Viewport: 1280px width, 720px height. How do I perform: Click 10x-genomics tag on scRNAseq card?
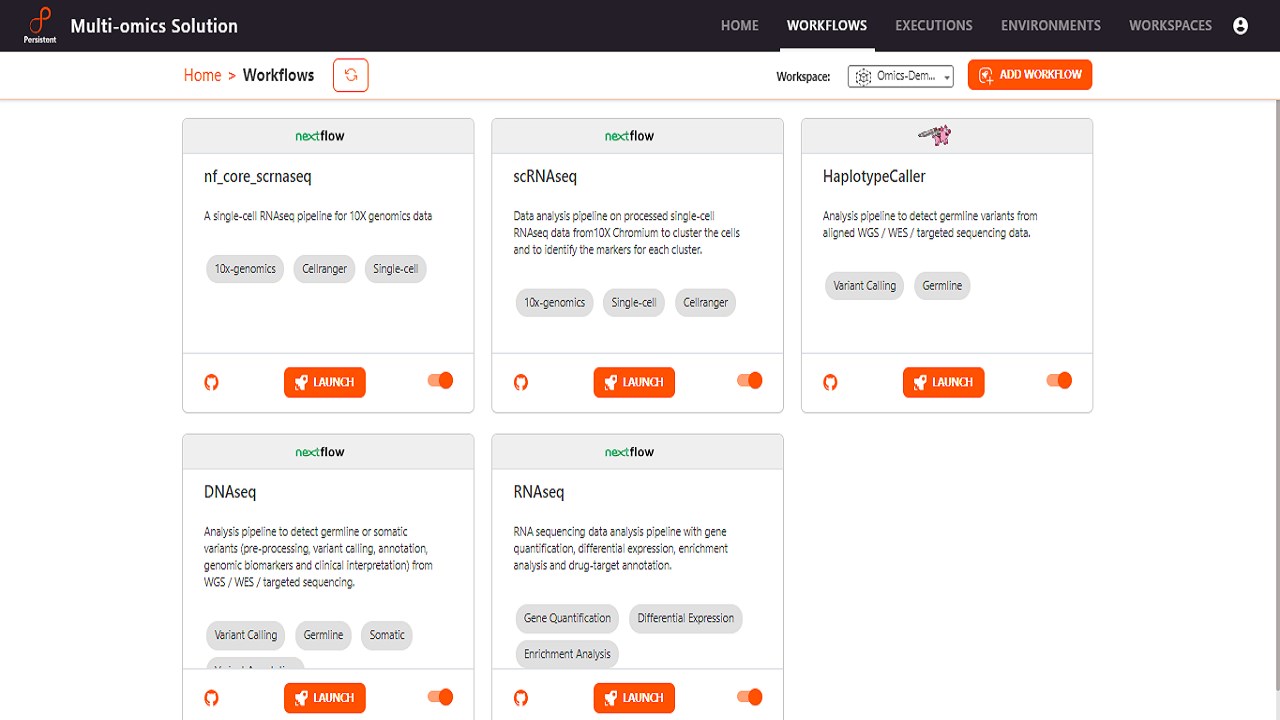coord(555,303)
